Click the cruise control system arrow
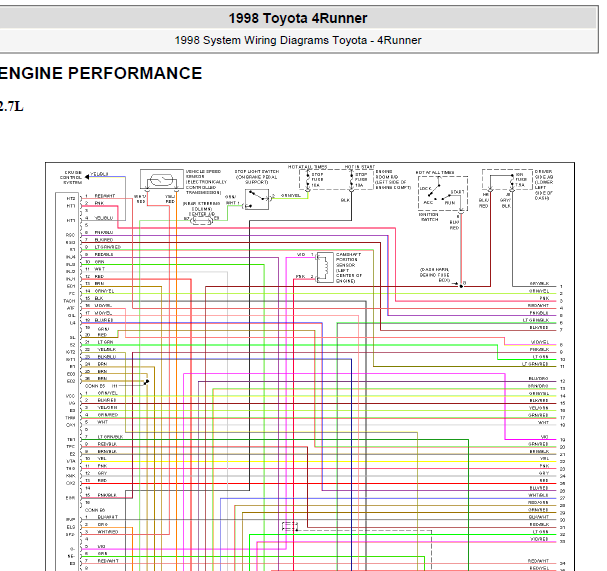This screenshot has height=571, width=607. tap(87, 177)
